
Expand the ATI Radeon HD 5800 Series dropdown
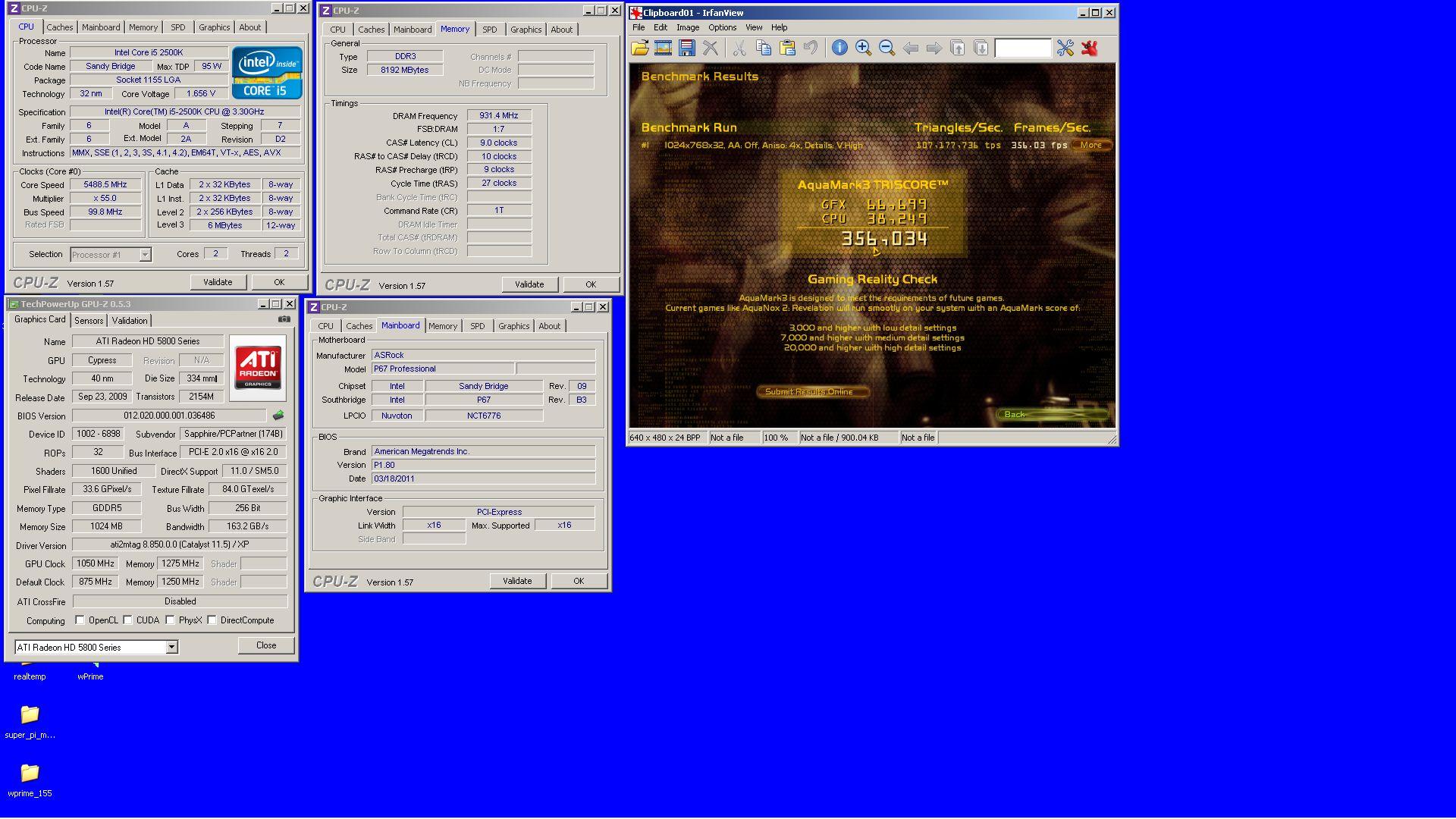[172, 647]
